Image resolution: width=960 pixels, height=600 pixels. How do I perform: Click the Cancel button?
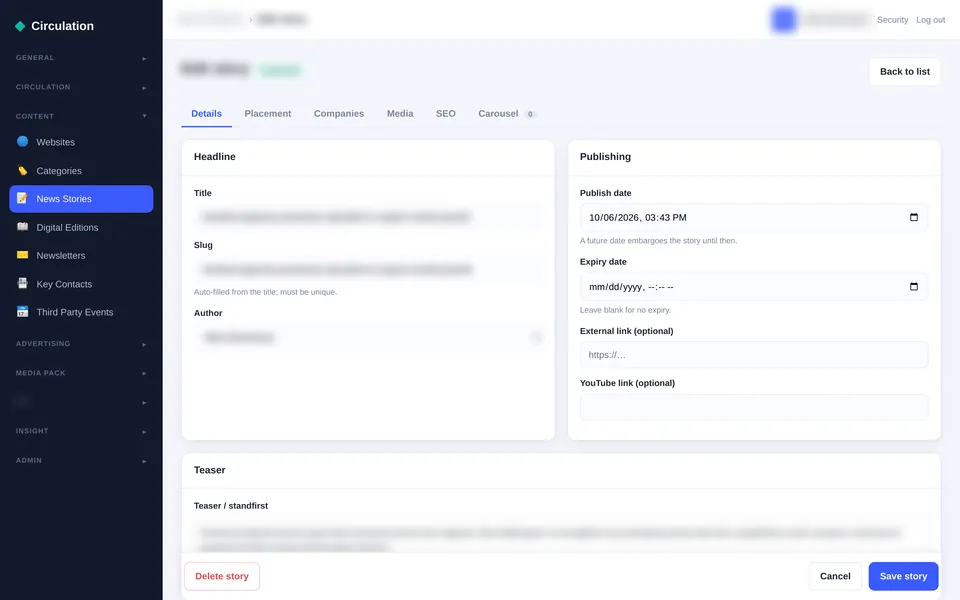click(x=835, y=576)
